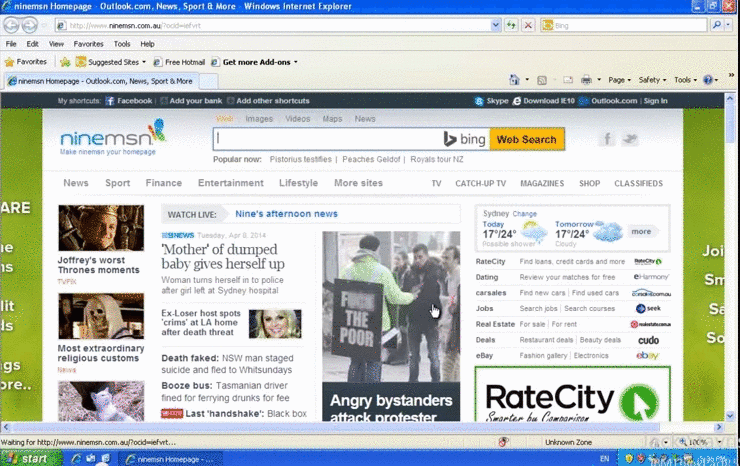This screenshot has height=466, width=740.
Task: Expand the Print button dropdown arrow
Action: click(599, 80)
